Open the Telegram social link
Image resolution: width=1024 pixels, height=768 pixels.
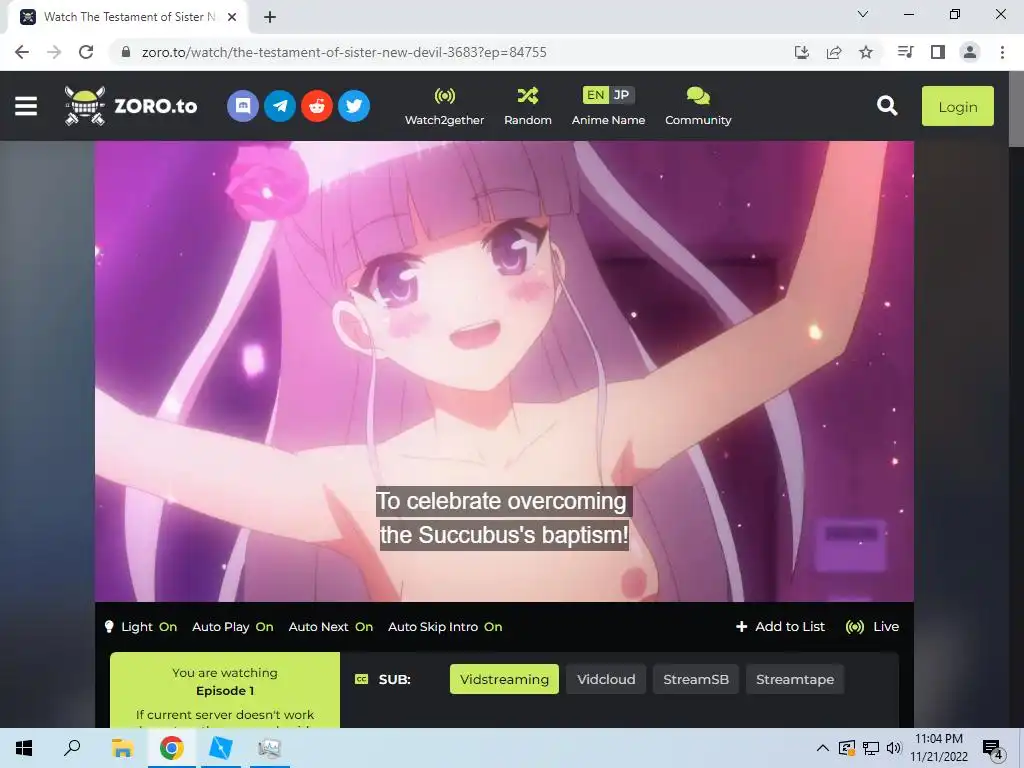click(x=280, y=106)
